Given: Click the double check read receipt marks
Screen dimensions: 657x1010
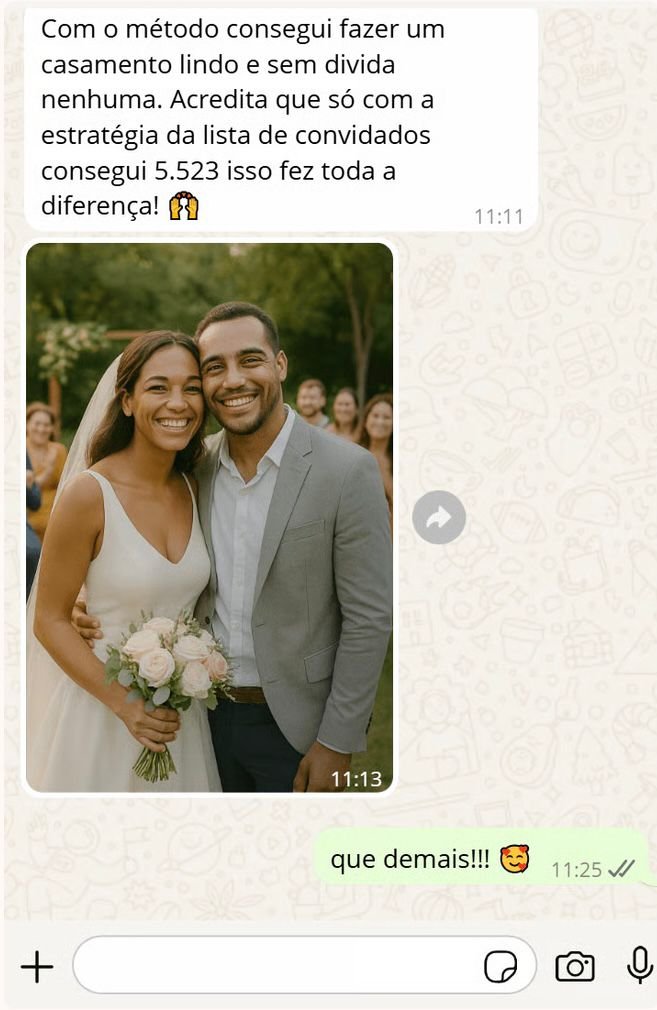Looking at the screenshot, I should [x=622, y=869].
